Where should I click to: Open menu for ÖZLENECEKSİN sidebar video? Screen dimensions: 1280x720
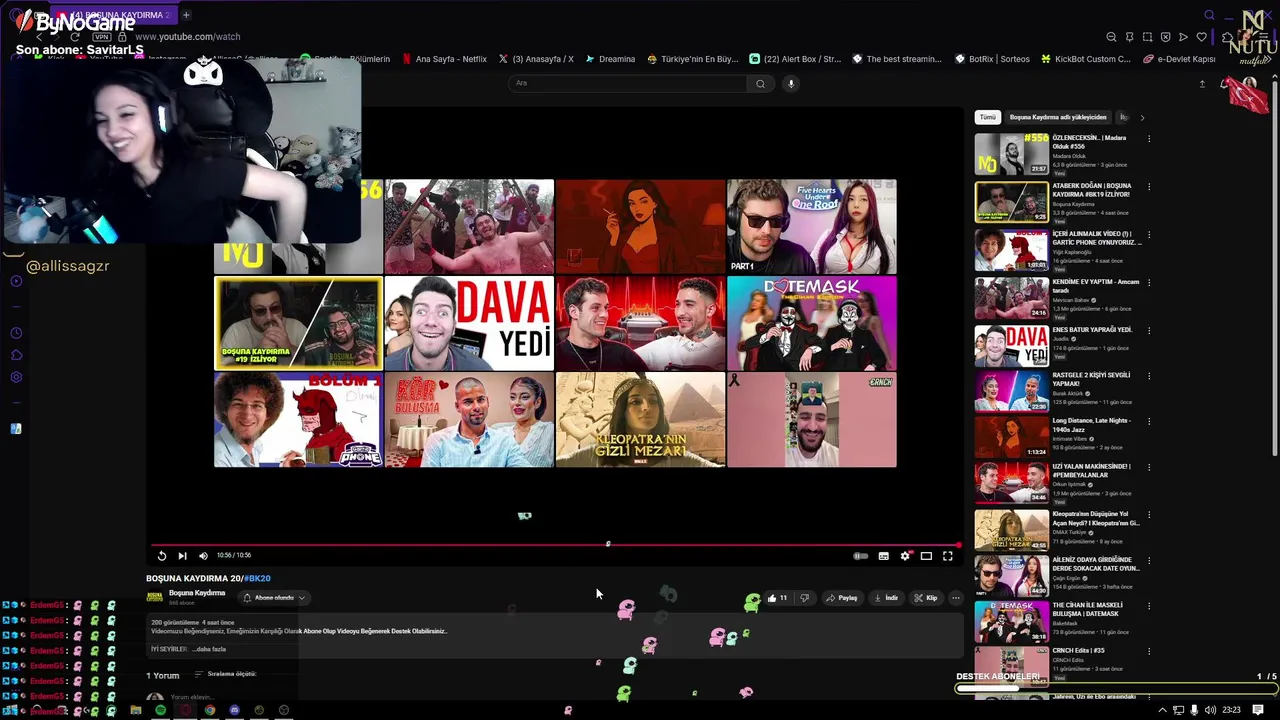point(1149,139)
